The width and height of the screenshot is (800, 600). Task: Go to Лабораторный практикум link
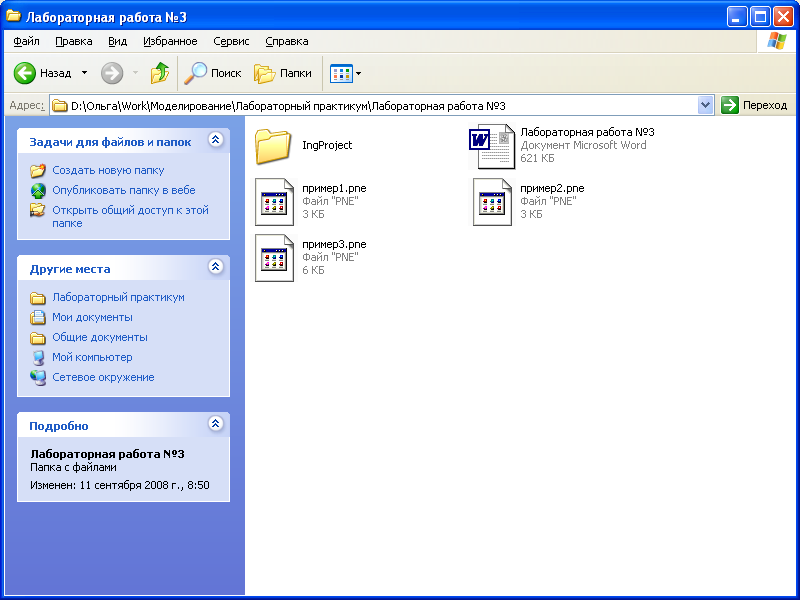click(118, 297)
